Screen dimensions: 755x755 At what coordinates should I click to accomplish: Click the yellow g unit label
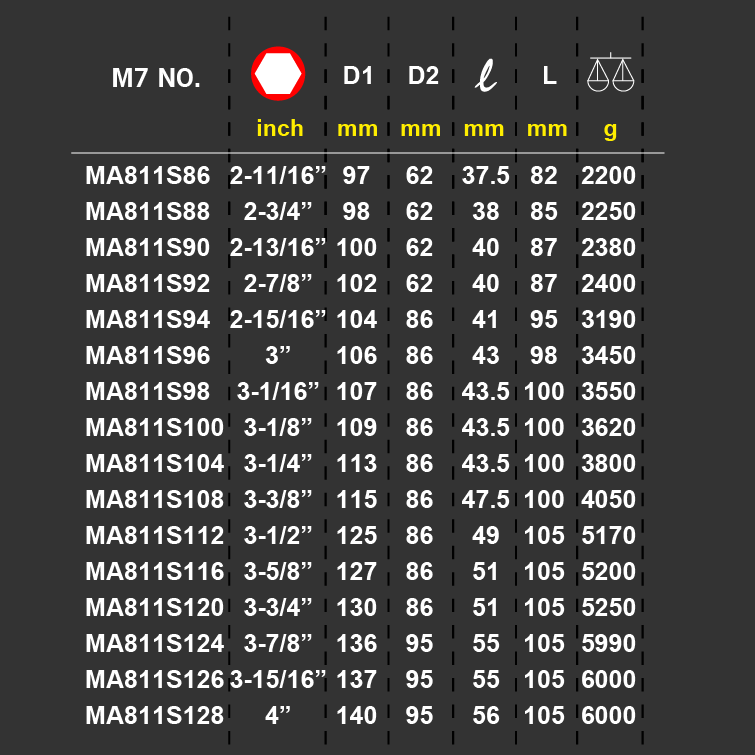pyautogui.click(x=610, y=130)
